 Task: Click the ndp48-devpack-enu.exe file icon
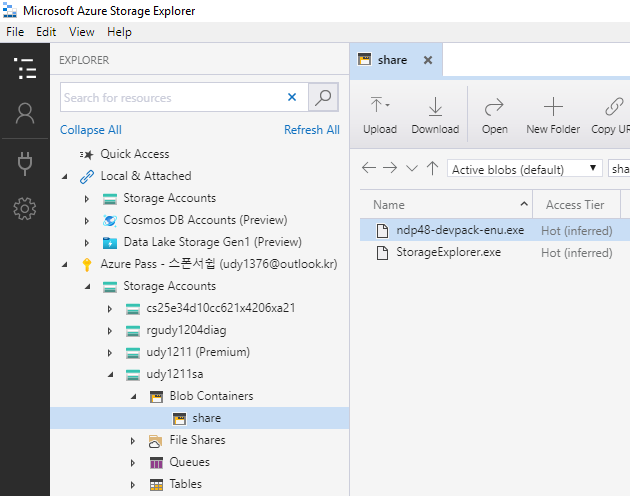point(382,231)
